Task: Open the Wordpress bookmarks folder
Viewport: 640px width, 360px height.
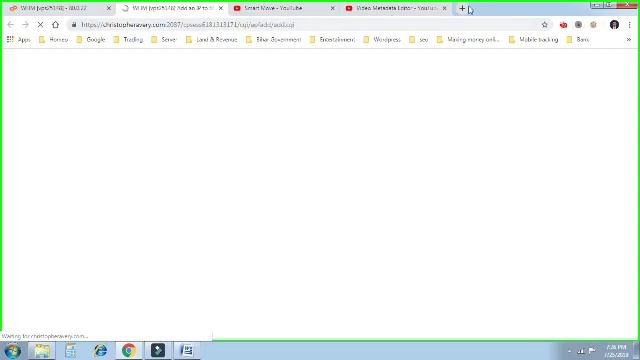Action: (382, 40)
